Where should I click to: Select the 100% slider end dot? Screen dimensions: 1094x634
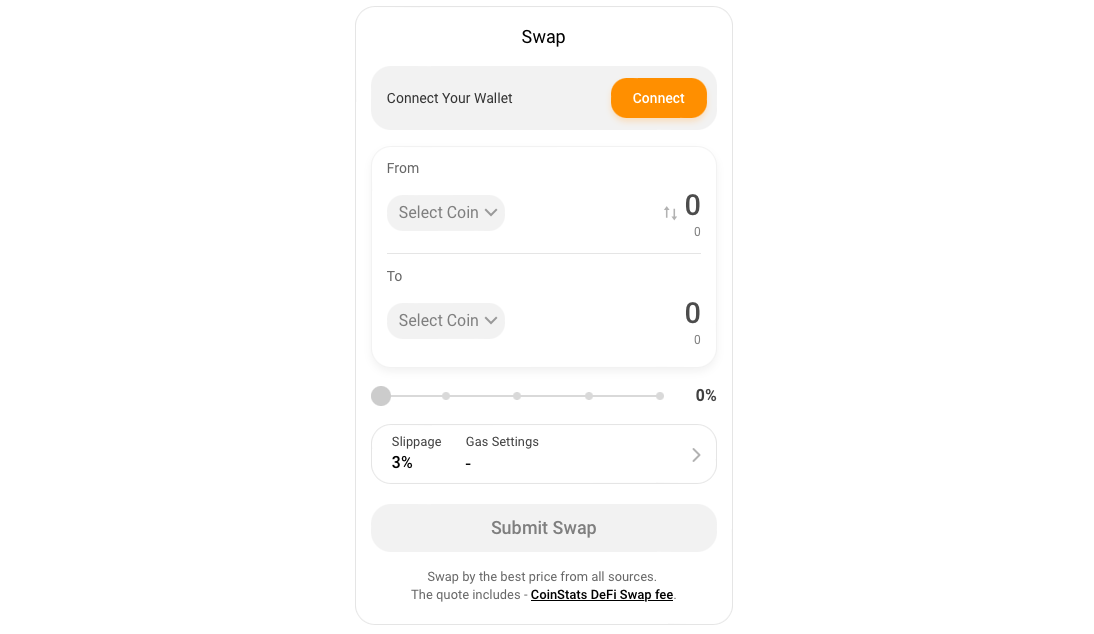(659, 395)
